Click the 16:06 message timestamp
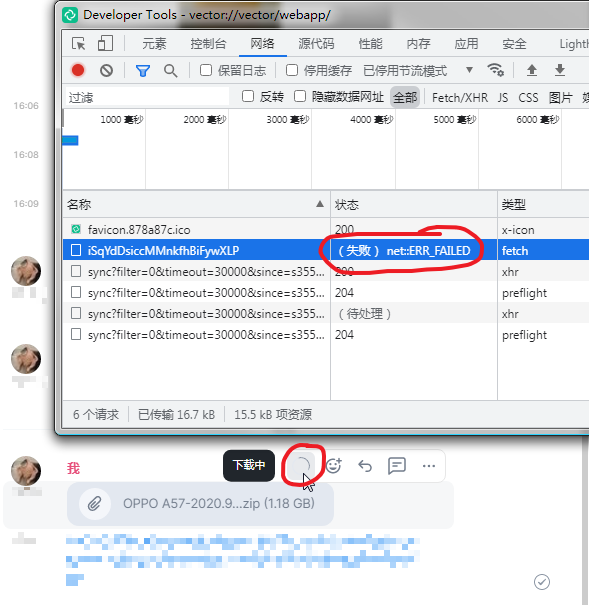The image size is (589, 605). click(26, 105)
